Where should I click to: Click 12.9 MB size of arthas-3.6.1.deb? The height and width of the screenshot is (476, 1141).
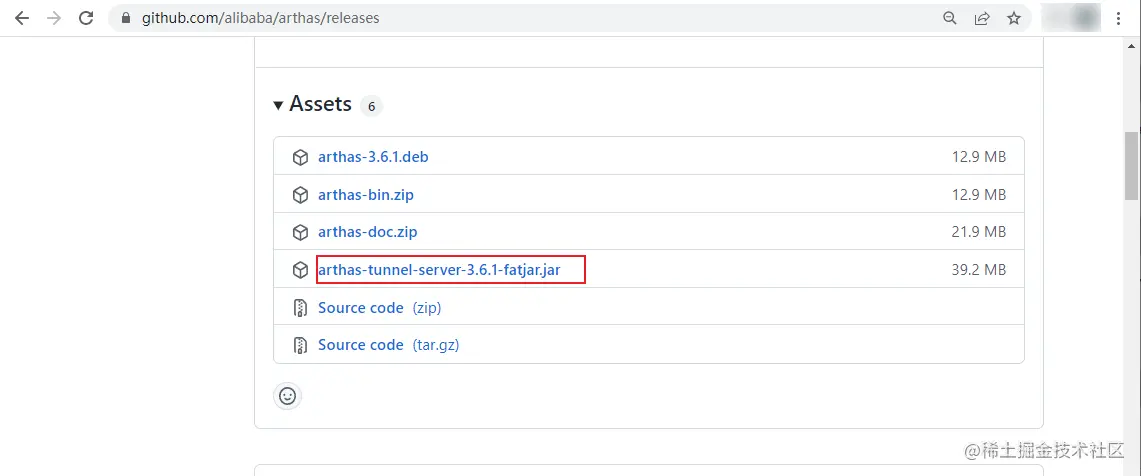pyautogui.click(x=979, y=157)
